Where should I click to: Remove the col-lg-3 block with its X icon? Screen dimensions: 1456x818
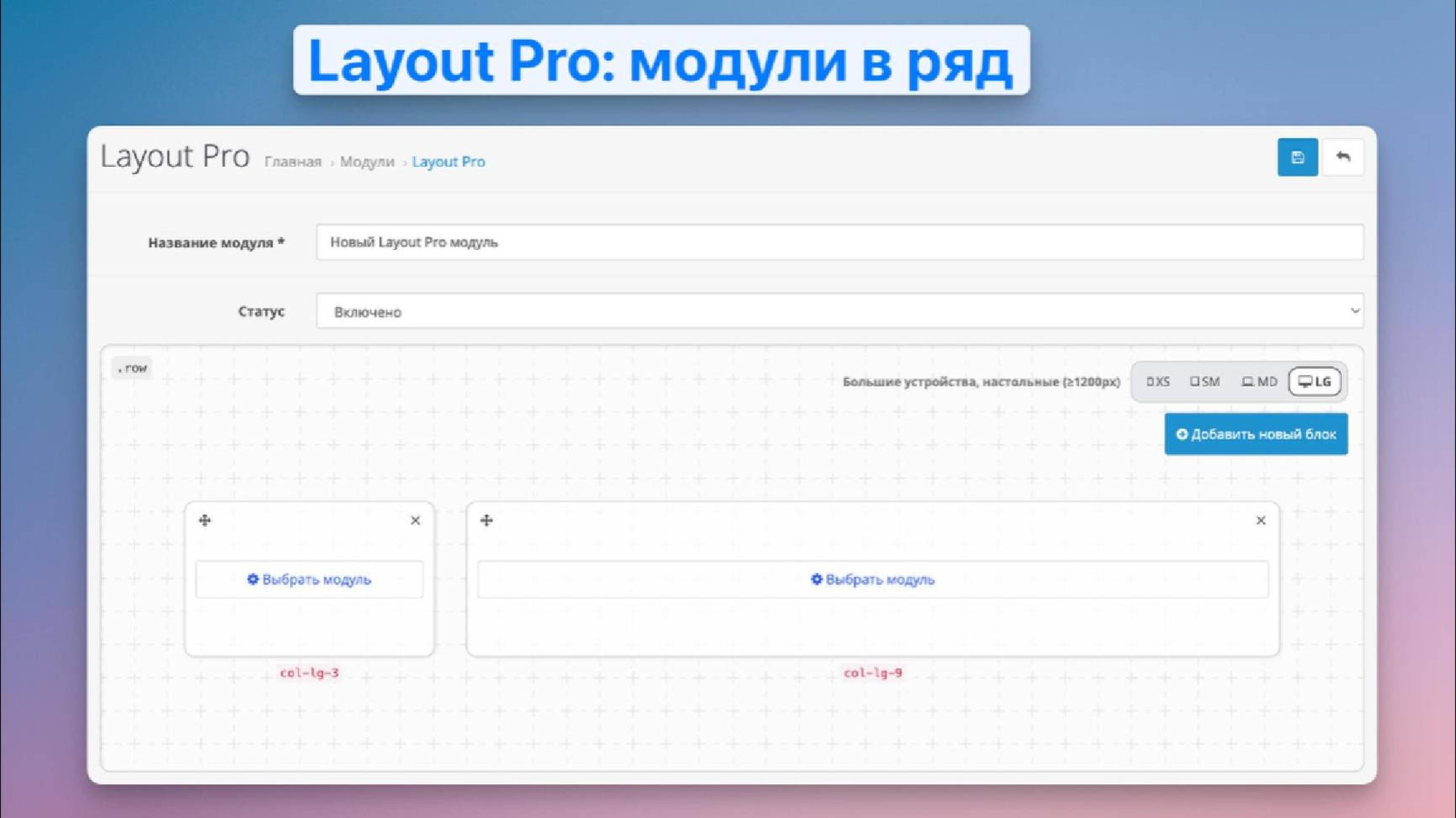(x=415, y=520)
